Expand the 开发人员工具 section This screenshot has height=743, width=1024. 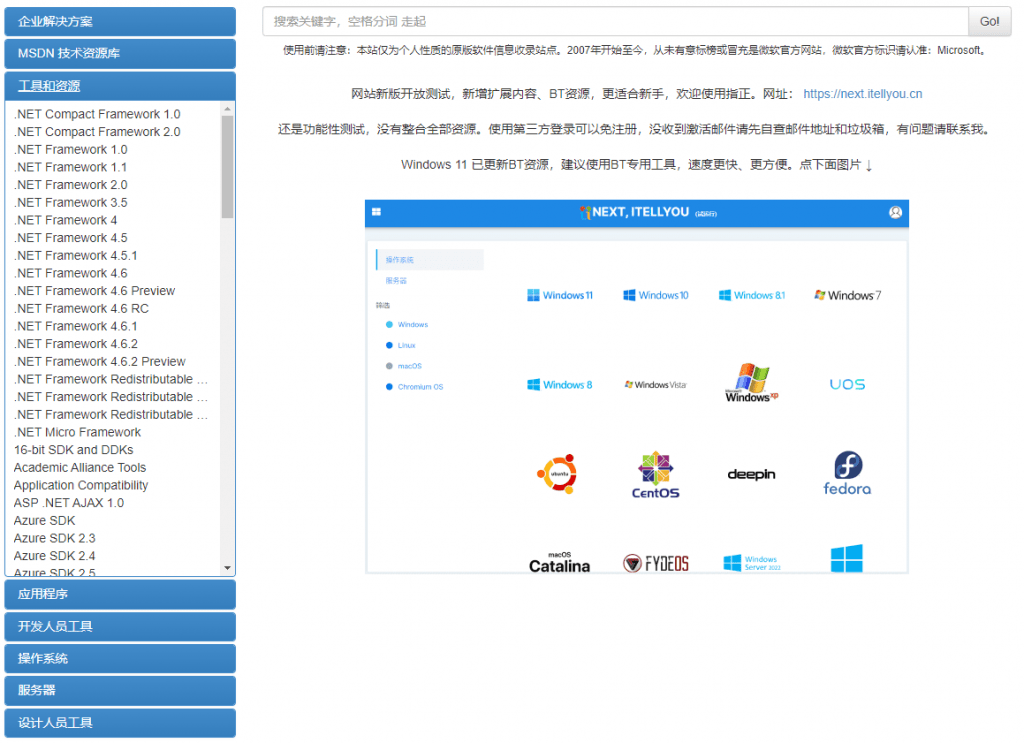click(120, 626)
